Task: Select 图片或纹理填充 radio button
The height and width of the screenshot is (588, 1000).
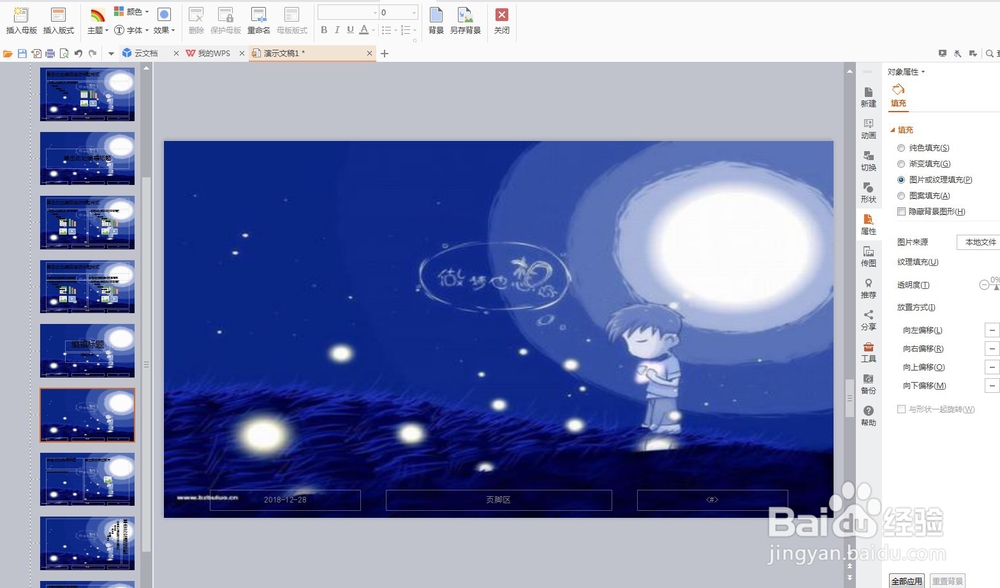Action: pyautogui.click(x=901, y=180)
